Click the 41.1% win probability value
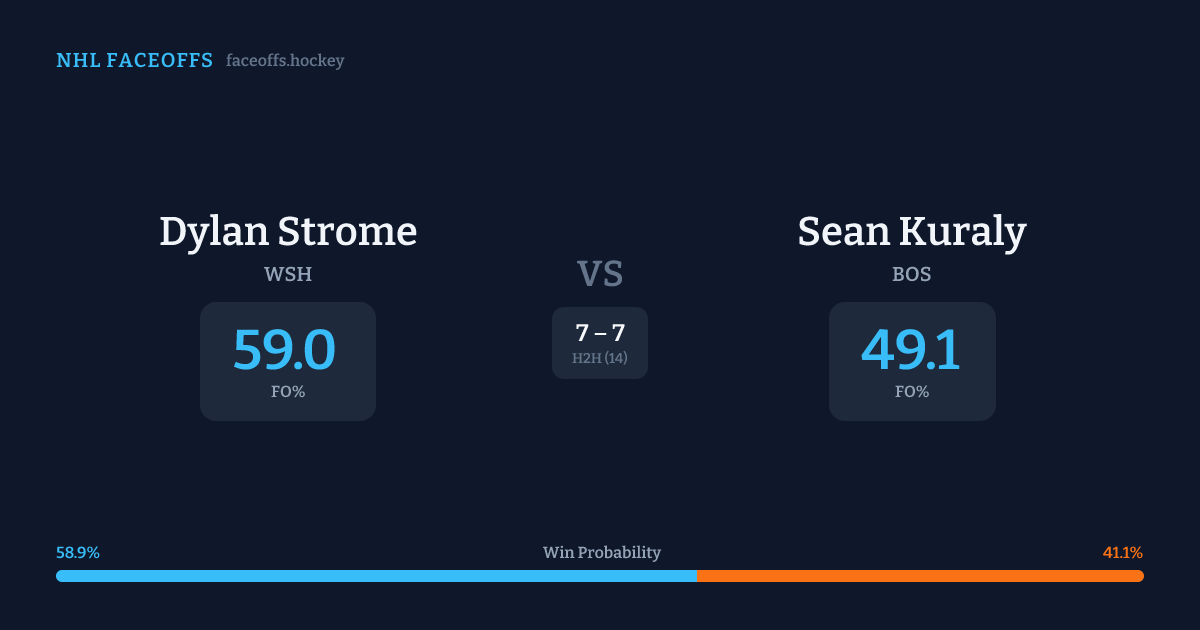This screenshot has width=1200, height=630. pos(1123,553)
